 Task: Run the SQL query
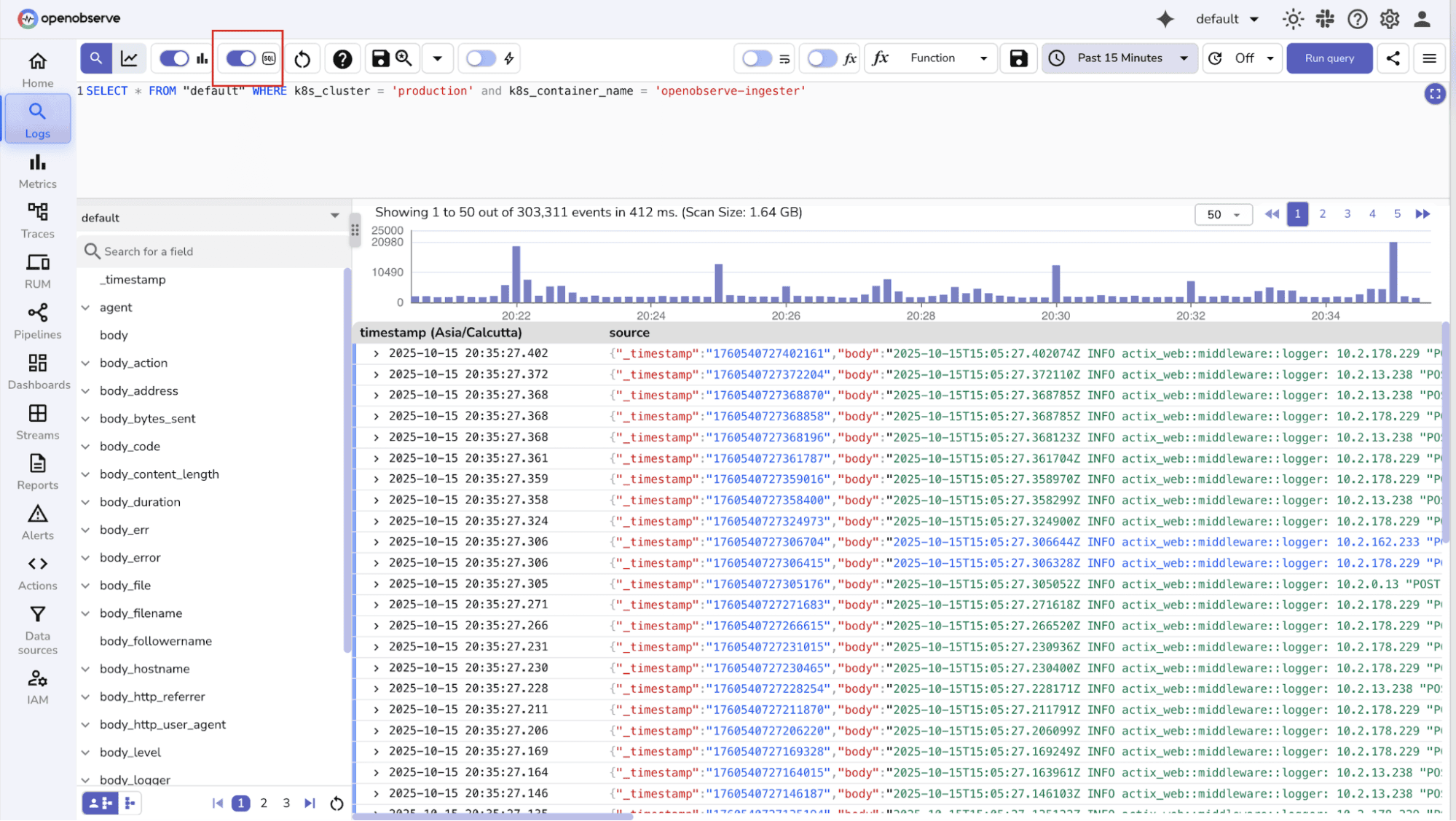[x=1329, y=58]
